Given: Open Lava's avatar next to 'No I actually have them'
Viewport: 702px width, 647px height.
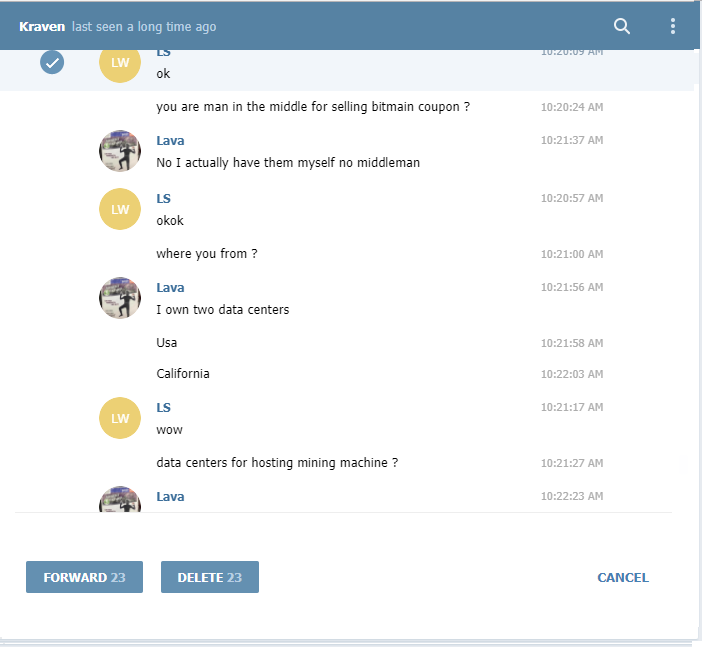Looking at the screenshot, I should pyautogui.click(x=120, y=151).
